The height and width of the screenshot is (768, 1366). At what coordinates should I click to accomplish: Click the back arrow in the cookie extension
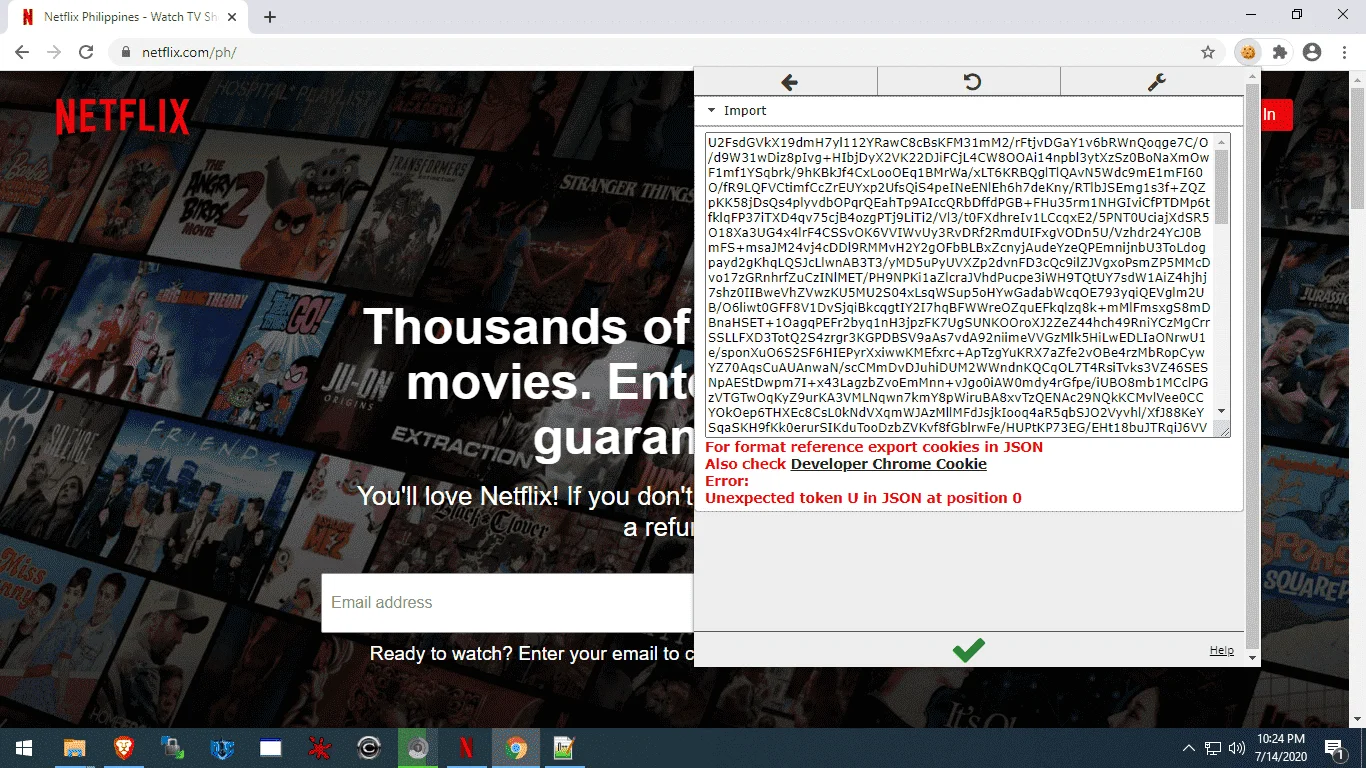pos(789,82)
